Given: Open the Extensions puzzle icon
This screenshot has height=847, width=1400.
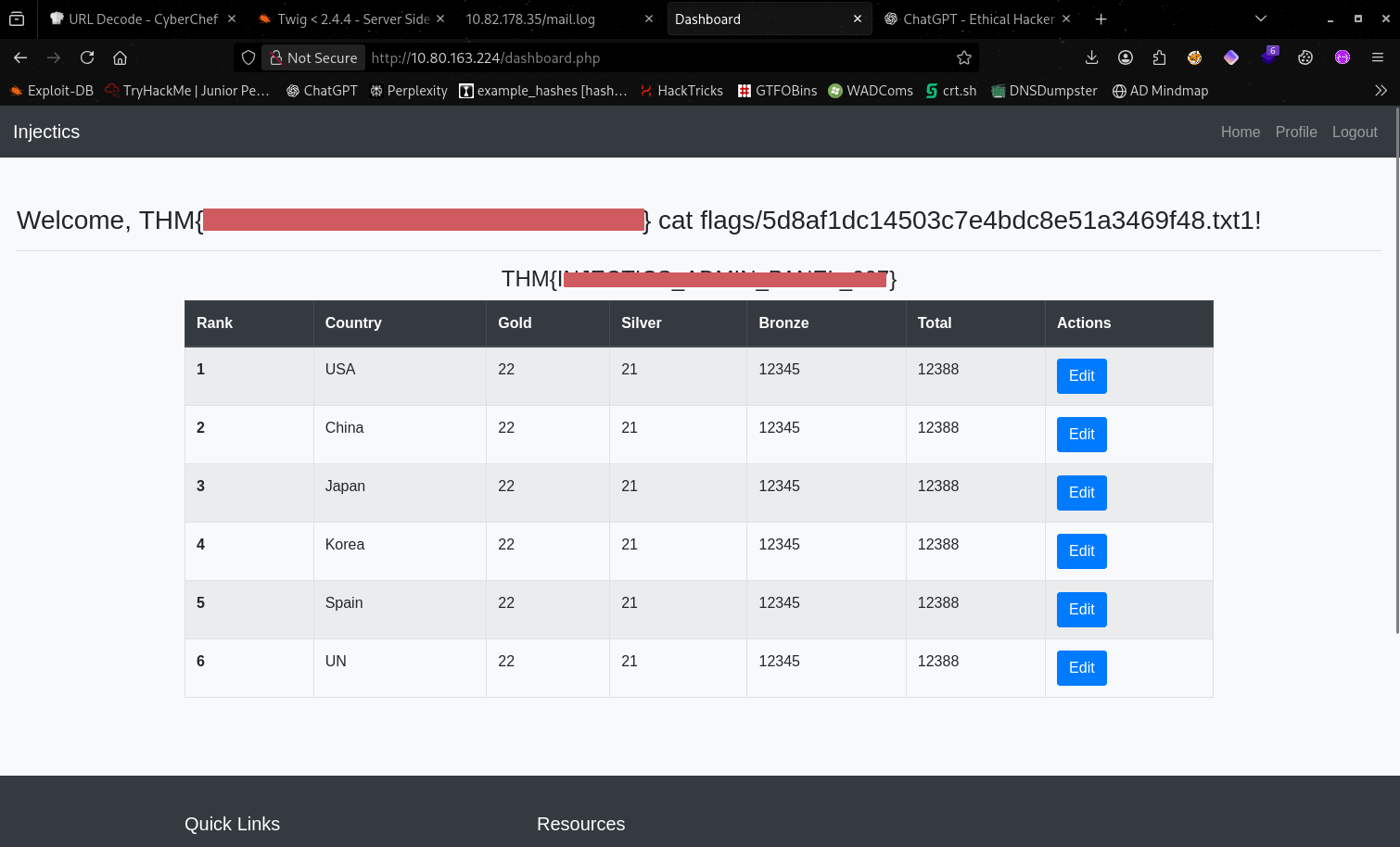Looking at the screenshot, I should pyautogui.click(x=1159, y=57).
